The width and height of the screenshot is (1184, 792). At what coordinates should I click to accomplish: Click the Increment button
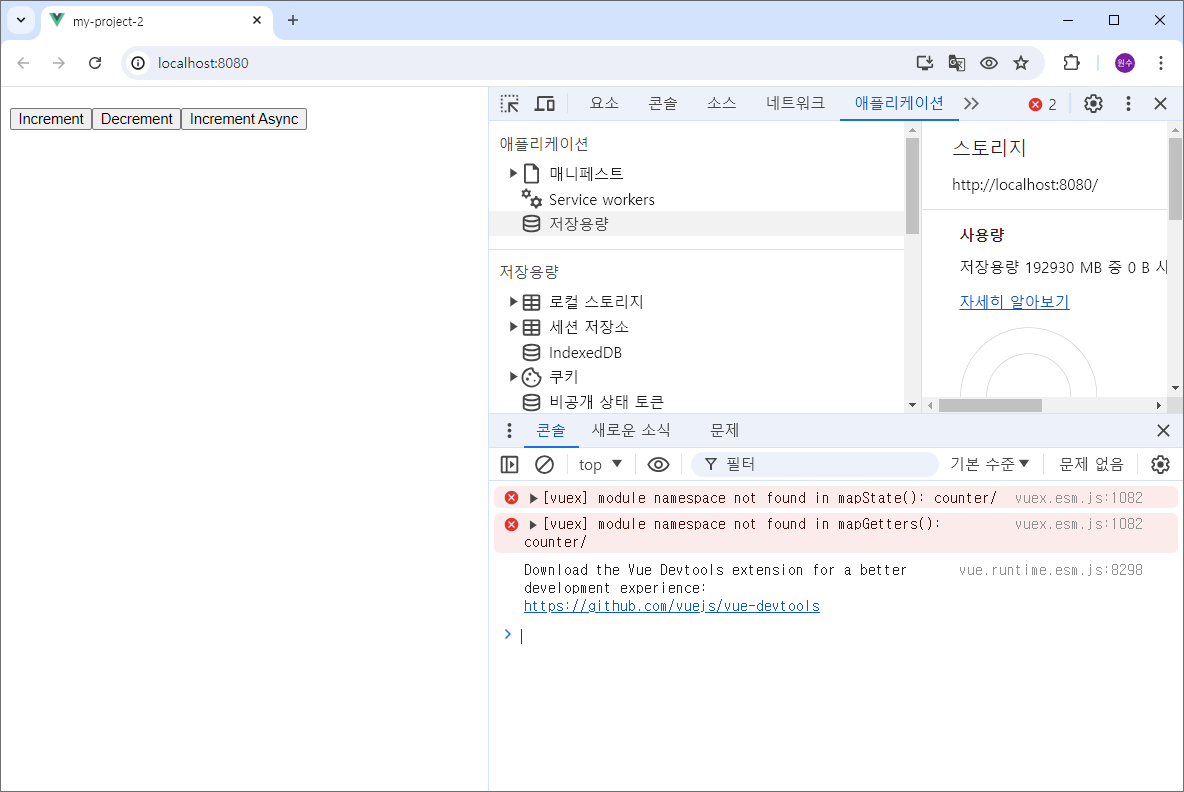(x=51, y=119)
